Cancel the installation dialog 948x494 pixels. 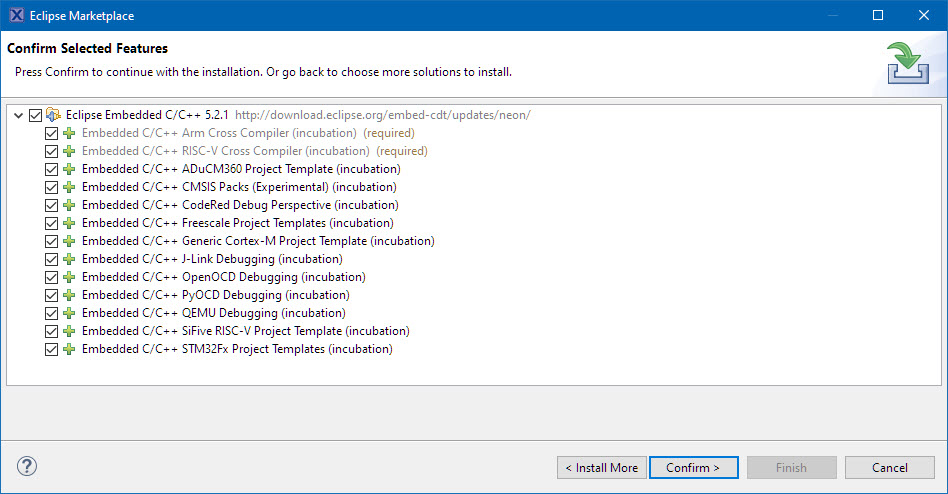[x=889, y=467]
